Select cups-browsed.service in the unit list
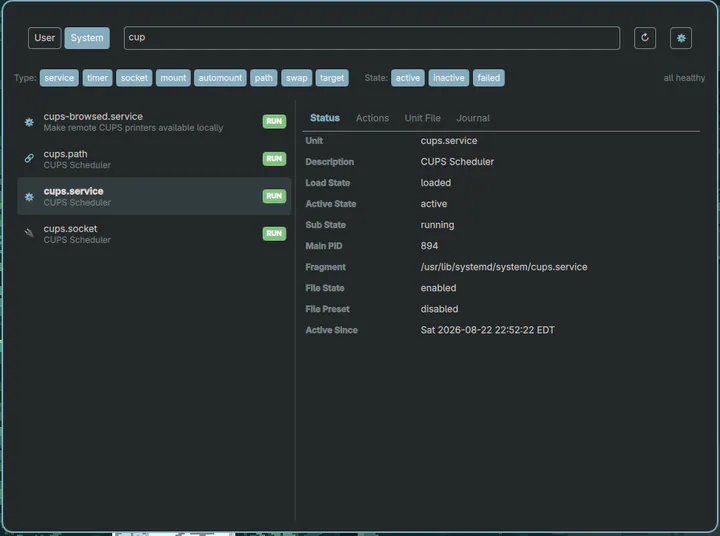This screenshot has width=720, height=536. tap(154, 122)
